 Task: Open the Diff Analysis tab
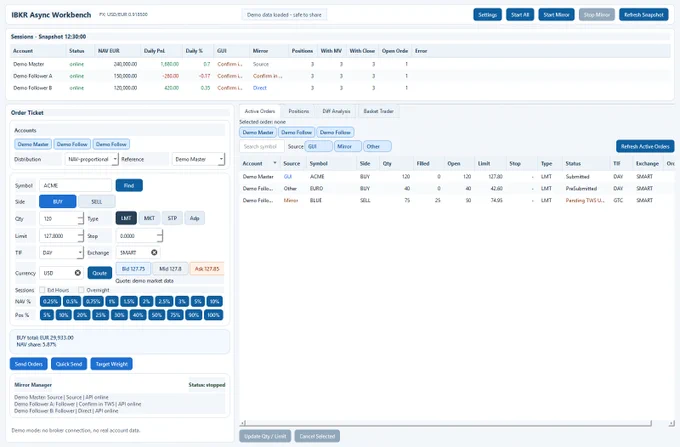336,111
